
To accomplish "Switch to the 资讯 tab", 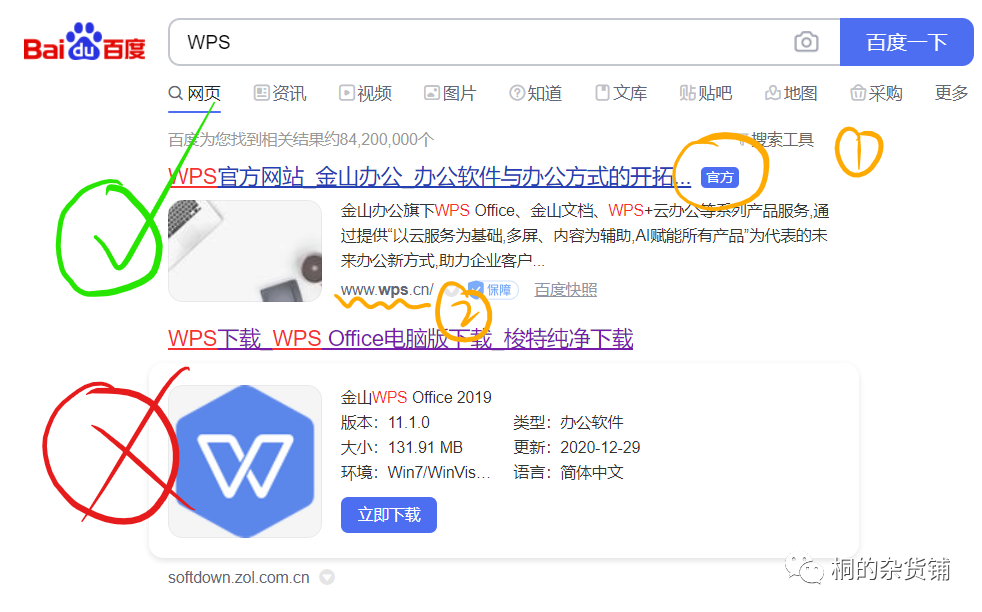I will (x=280, y=93).
